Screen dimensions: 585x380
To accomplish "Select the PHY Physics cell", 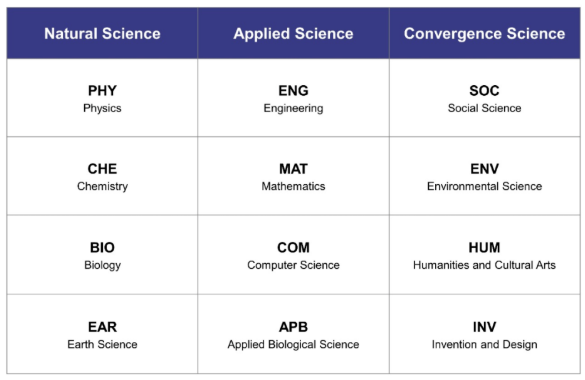I will tap(102, 98).
